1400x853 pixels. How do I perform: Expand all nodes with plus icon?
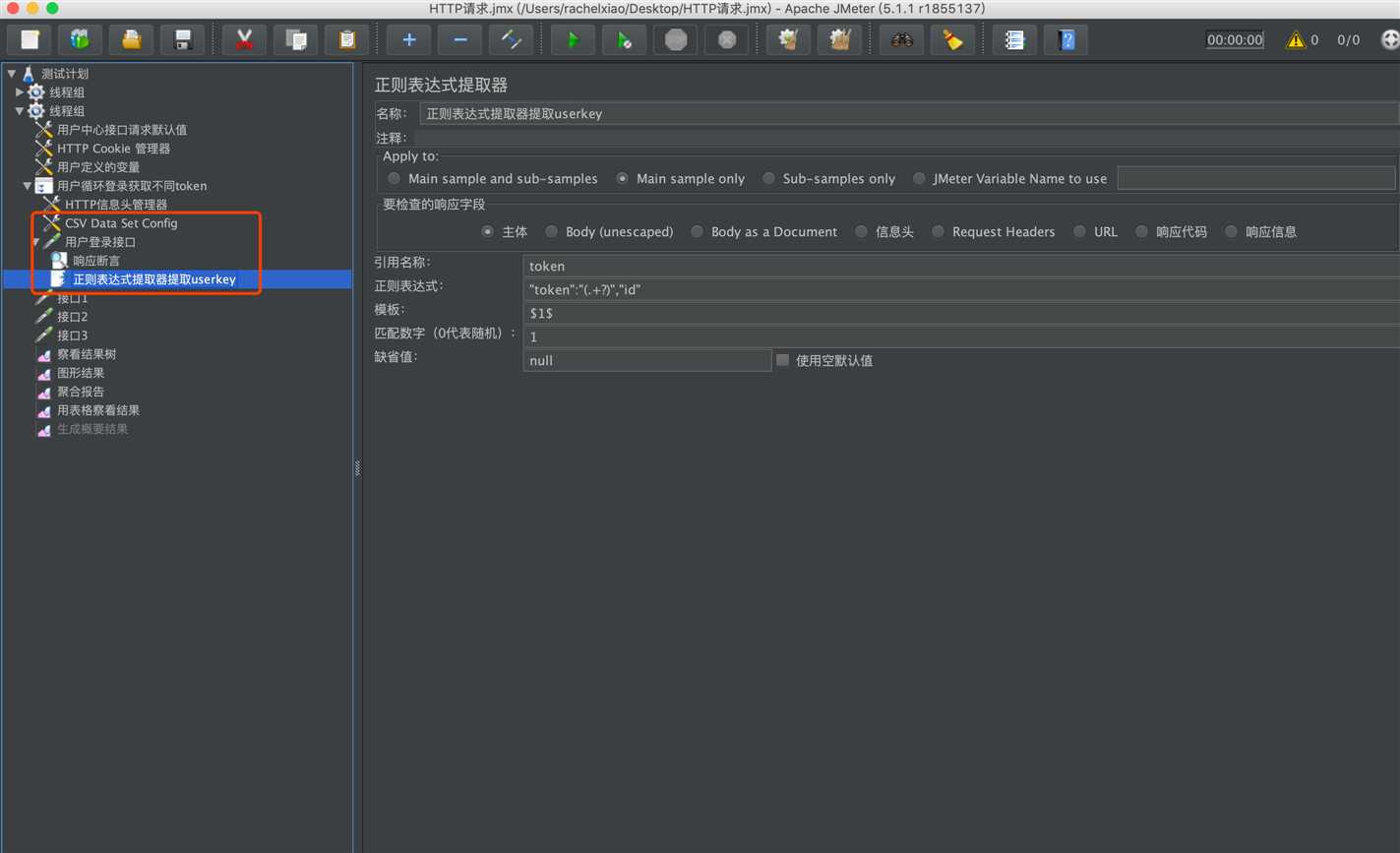coord(408,39)
